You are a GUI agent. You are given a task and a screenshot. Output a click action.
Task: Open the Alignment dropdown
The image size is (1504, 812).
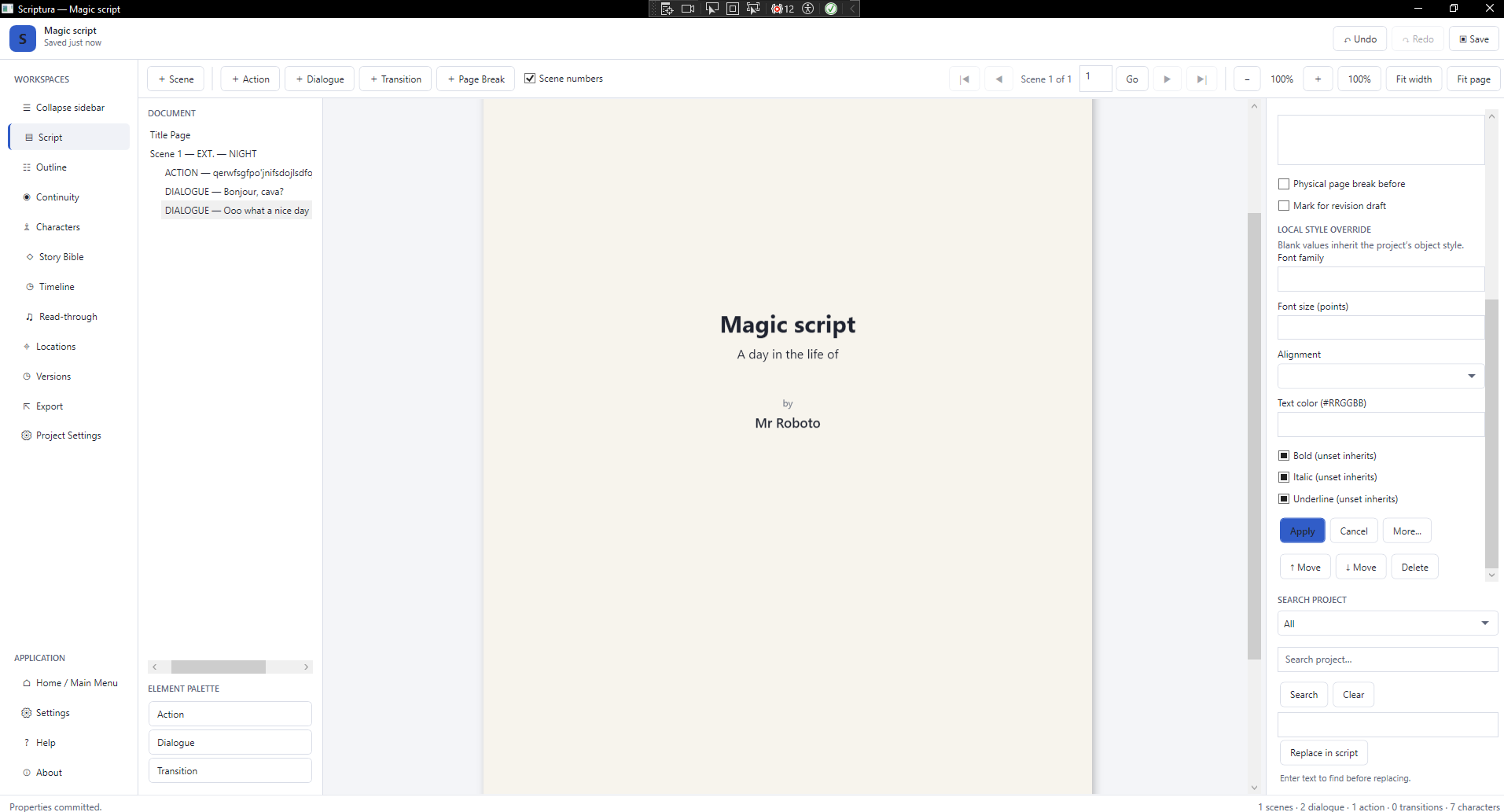(1381, 377)
